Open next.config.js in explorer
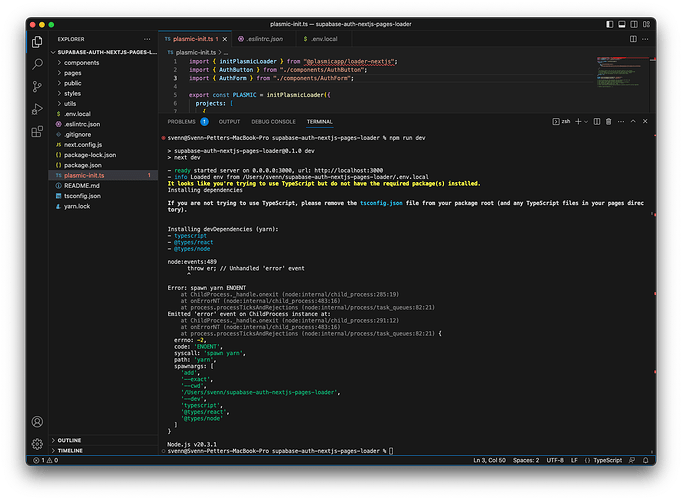The image size is (682, 500). click(x=103, y=145)
